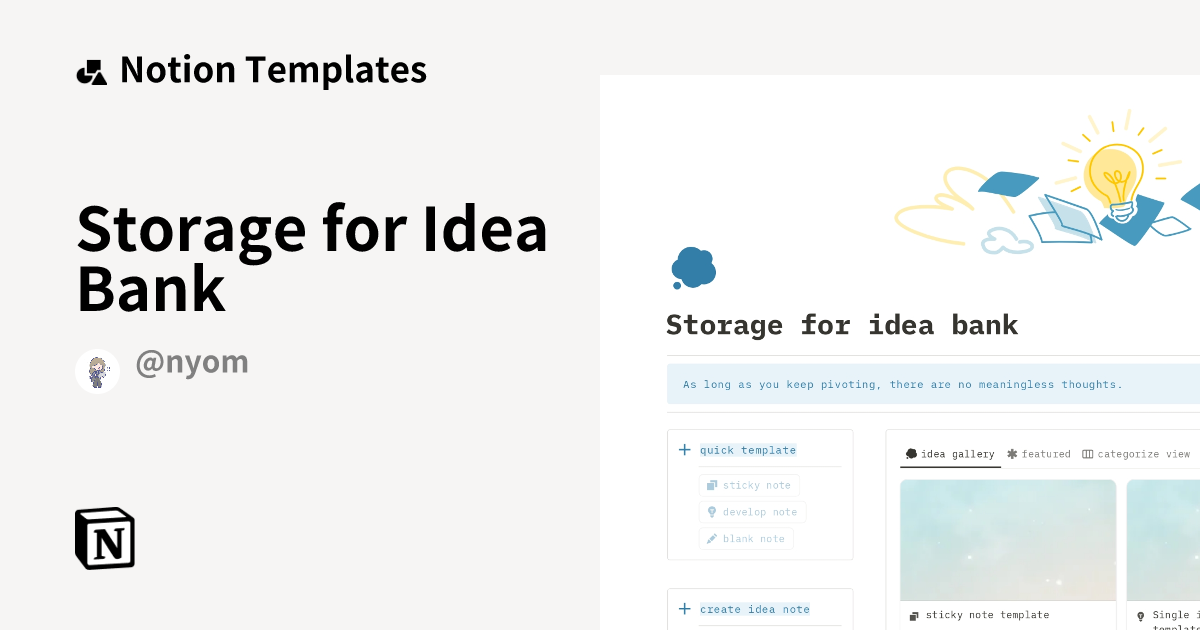
Task: Click the plus icon beside create idea note
Action: (x=684, y=609)
